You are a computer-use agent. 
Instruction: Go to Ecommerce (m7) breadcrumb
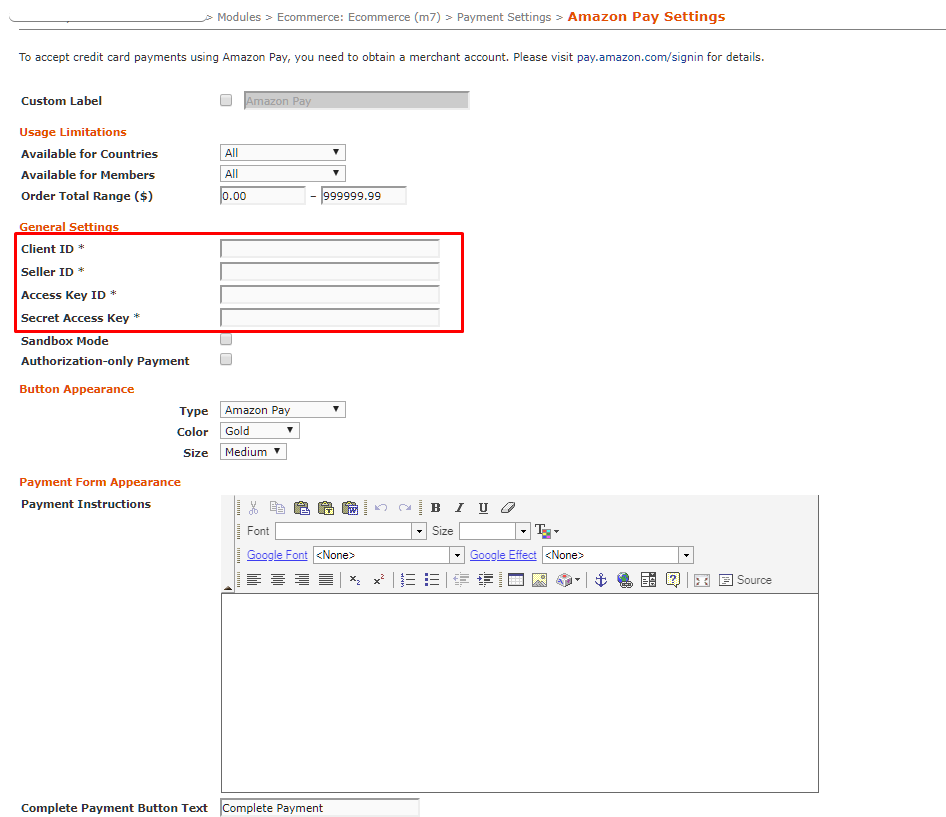[359, 17]
